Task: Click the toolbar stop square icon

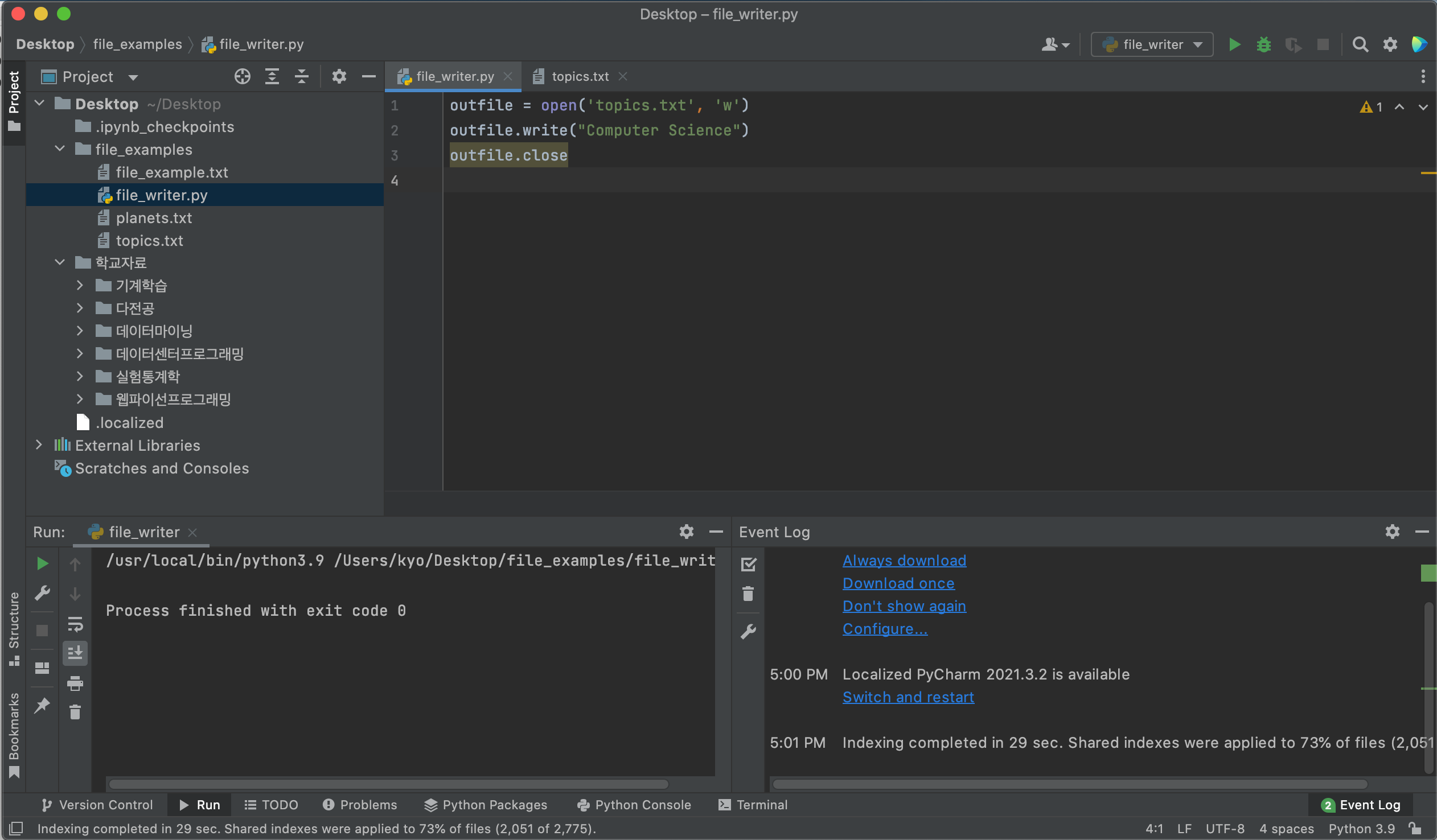Action: click(x=1323, y=44)
